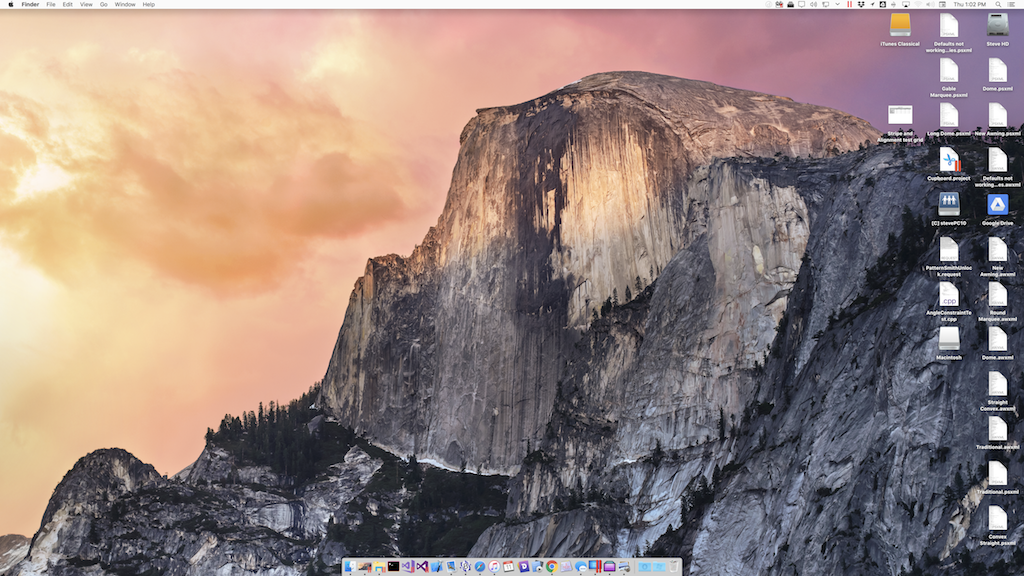Open Google Chrome from the Dock
Viewport: 1024px width, 576px height.
click(552, 565)
